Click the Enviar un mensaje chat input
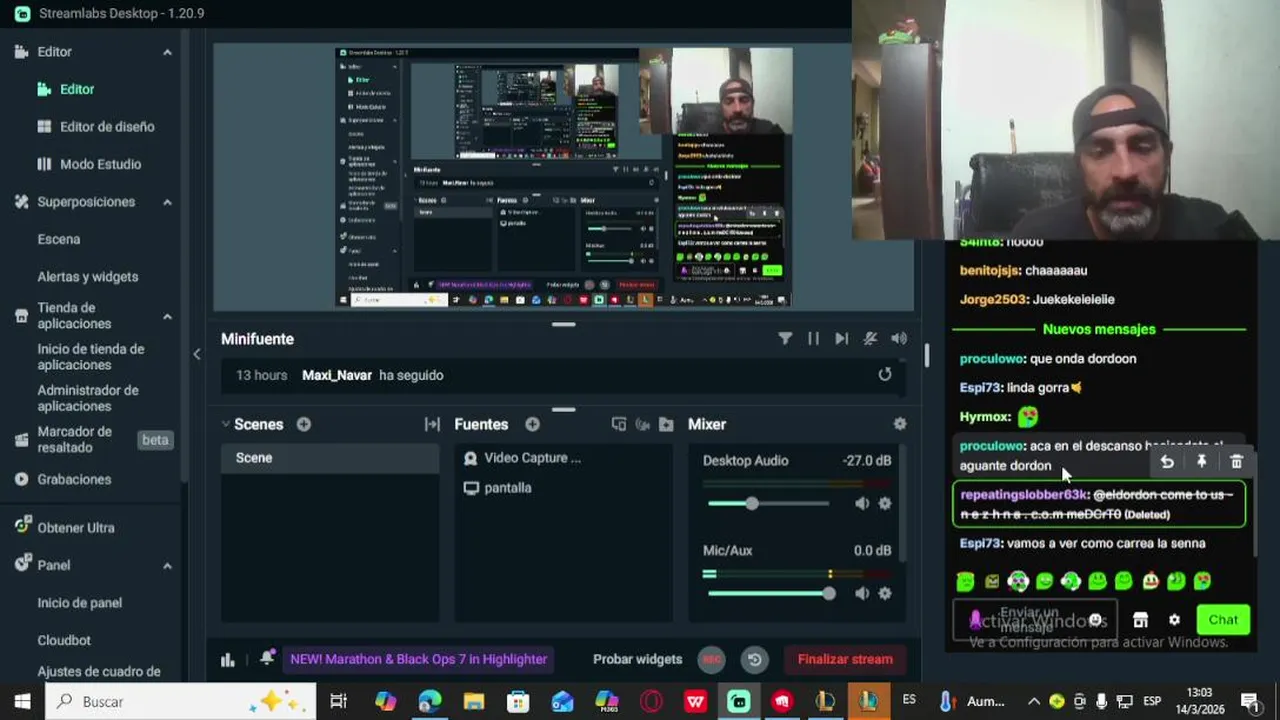1280x720 pixels. pos(1034,620)
